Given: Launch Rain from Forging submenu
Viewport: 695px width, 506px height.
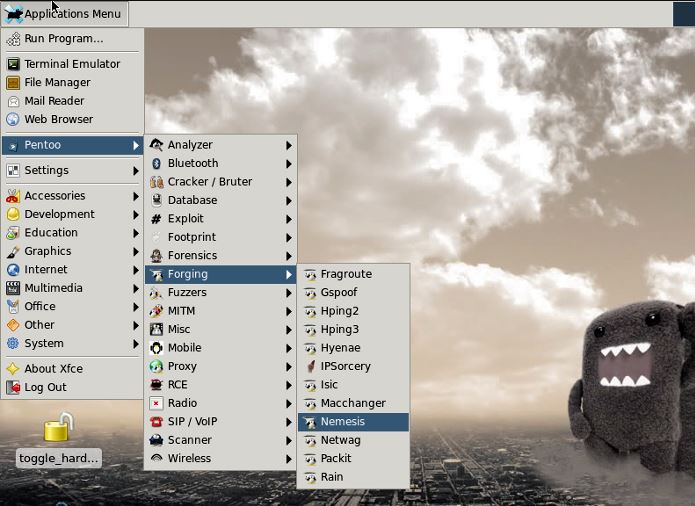Looking at the screenshot, I should pos(353,477).
